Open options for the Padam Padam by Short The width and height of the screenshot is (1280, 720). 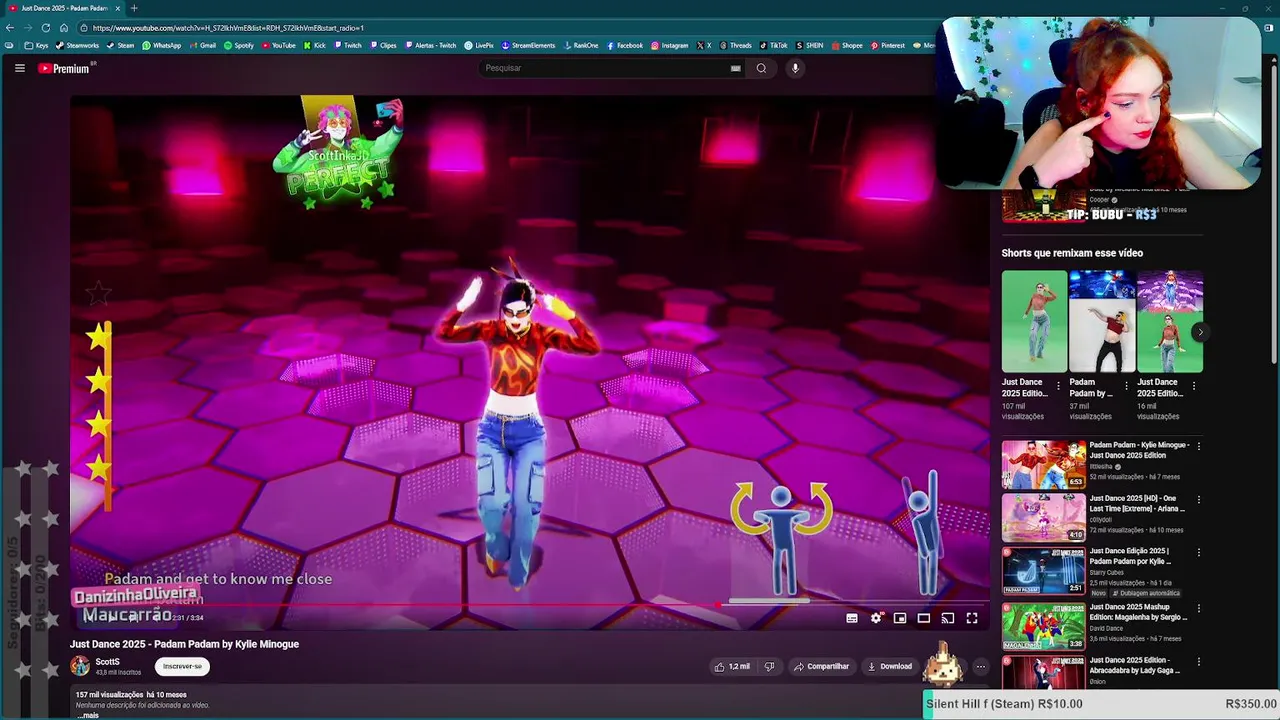[x=1127, y=385]
